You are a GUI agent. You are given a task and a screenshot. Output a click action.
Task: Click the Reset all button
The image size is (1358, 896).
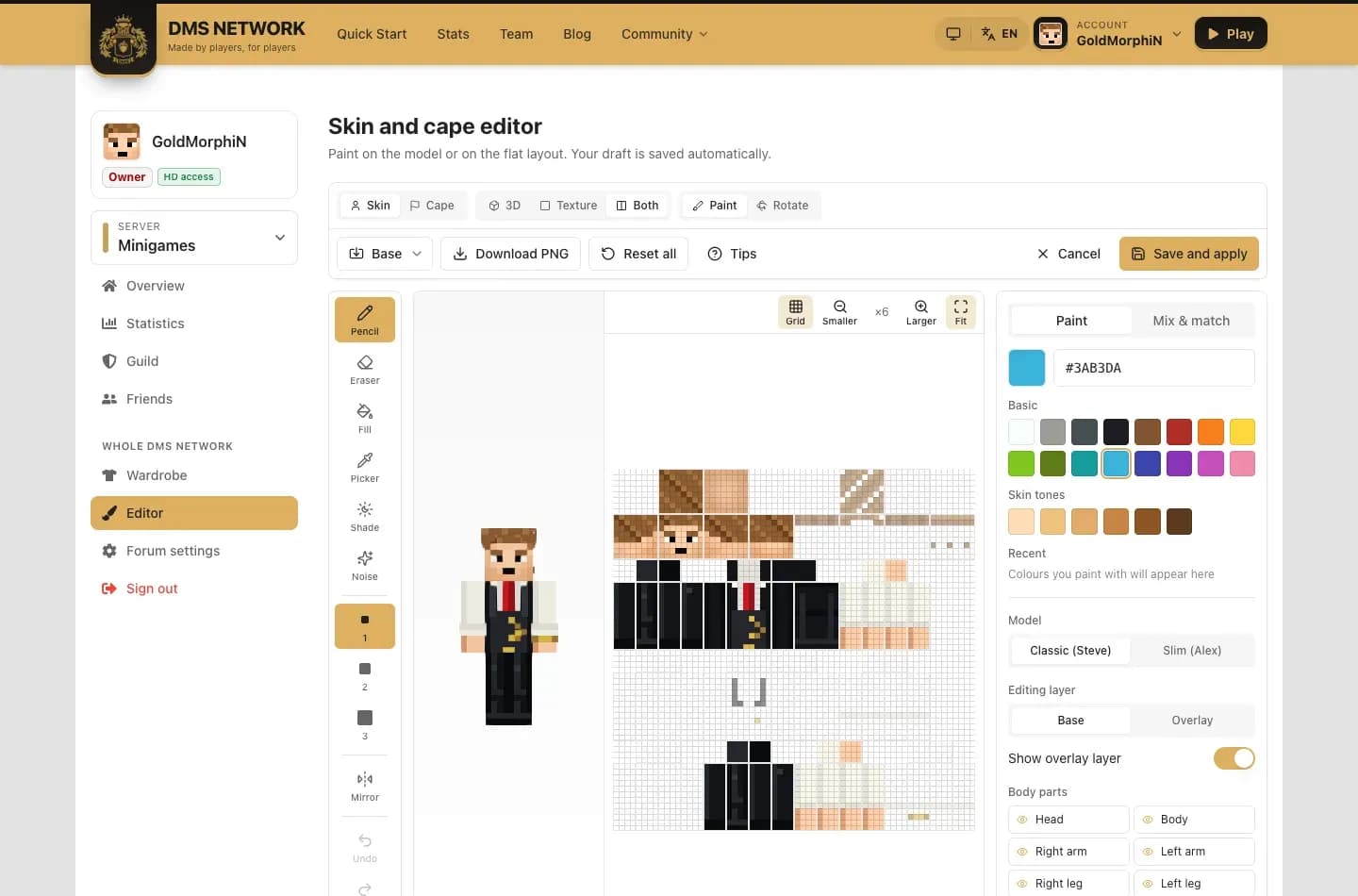click(638, 254)
